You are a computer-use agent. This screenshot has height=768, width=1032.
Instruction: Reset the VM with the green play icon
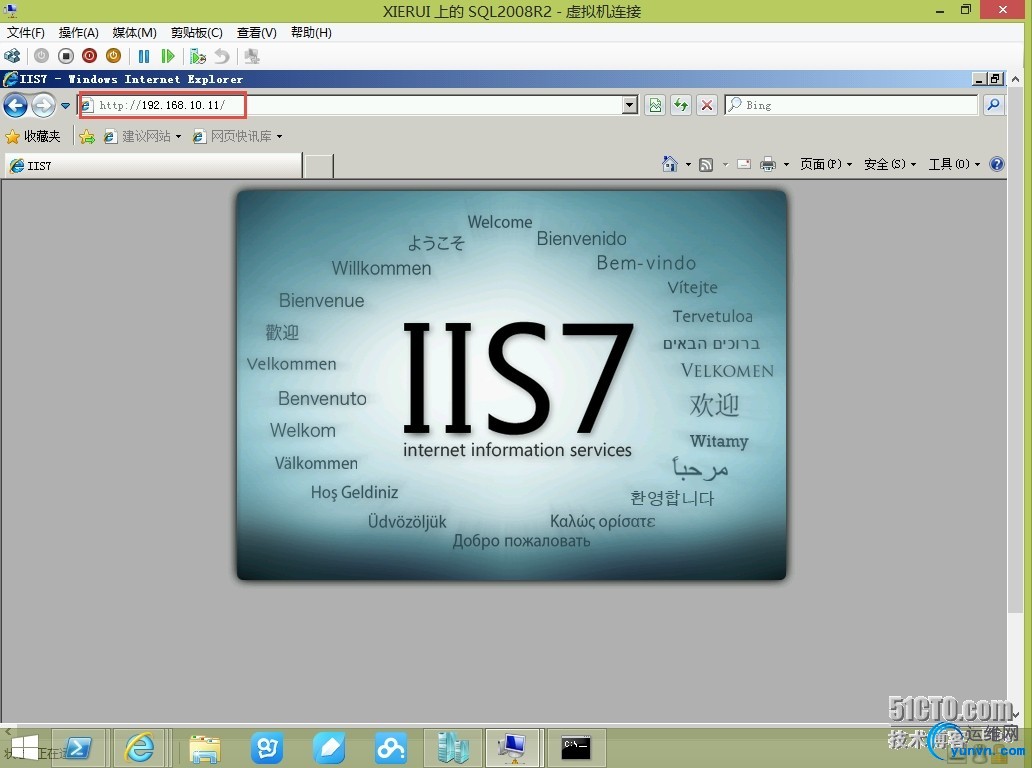coord(168,57)
